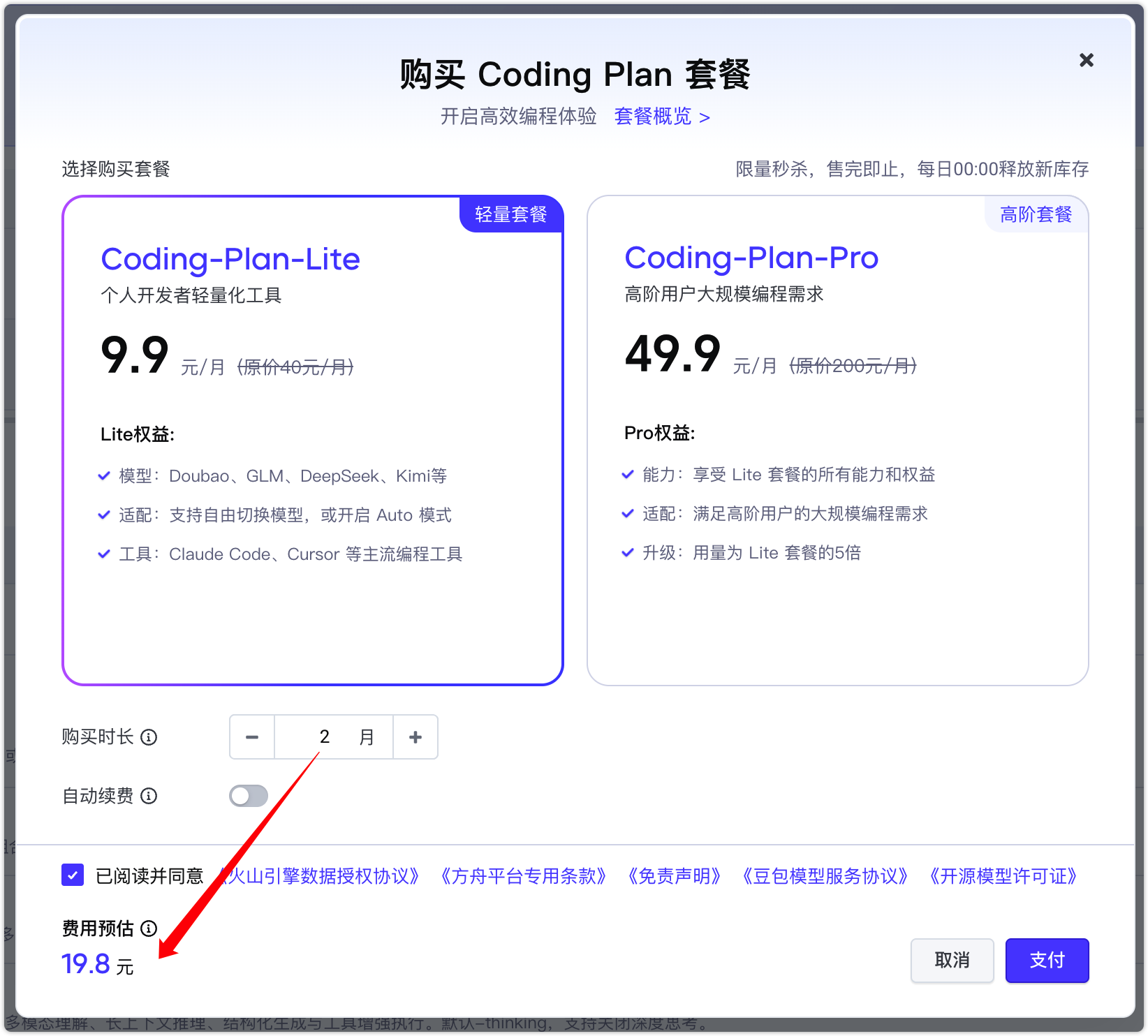1148x1036 pixels.
Task: Open the 套餐概览 link
Action: point(661,117)
